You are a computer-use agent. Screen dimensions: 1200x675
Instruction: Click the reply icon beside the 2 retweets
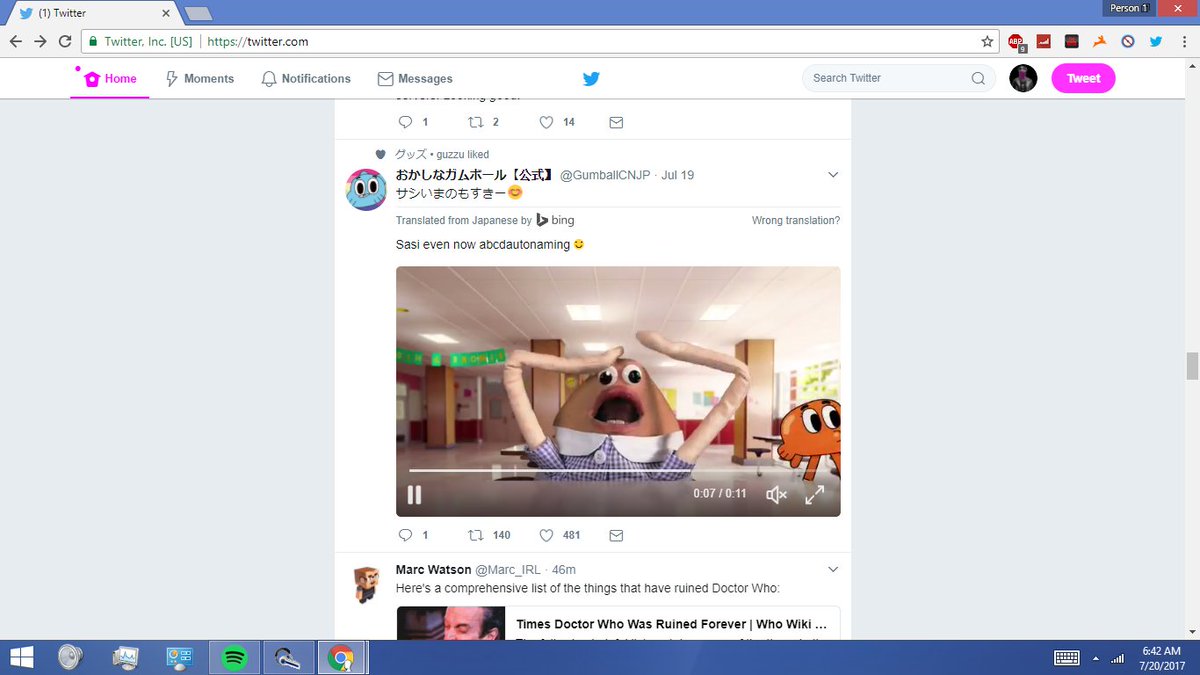[405, 122]
